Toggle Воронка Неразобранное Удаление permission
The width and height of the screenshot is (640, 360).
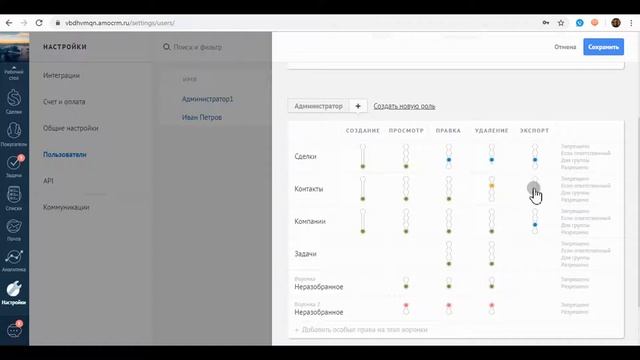pyautogui.click(x=492, y=283)
